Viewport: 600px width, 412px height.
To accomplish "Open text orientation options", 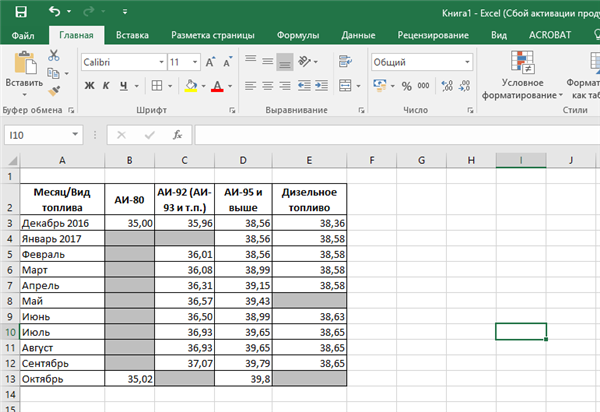I will [x=307, y=61].
